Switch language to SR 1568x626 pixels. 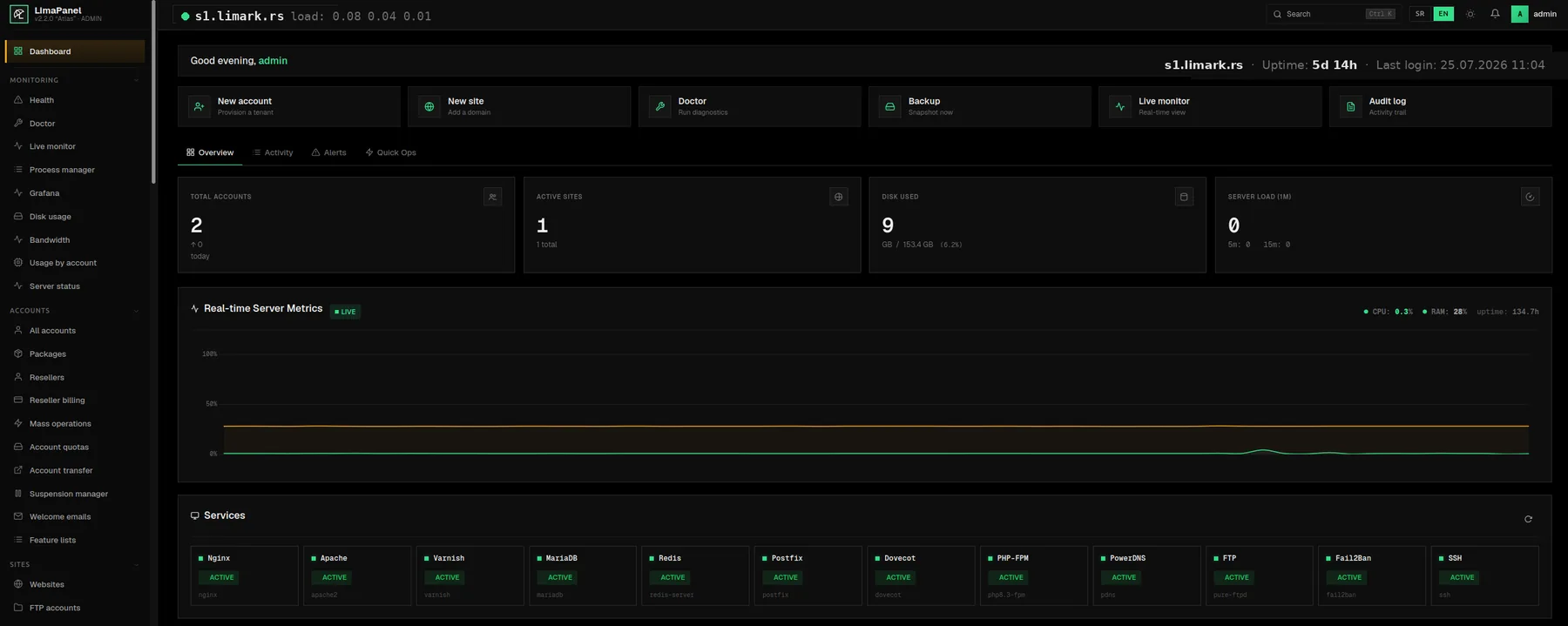[x=1420, y=14]
